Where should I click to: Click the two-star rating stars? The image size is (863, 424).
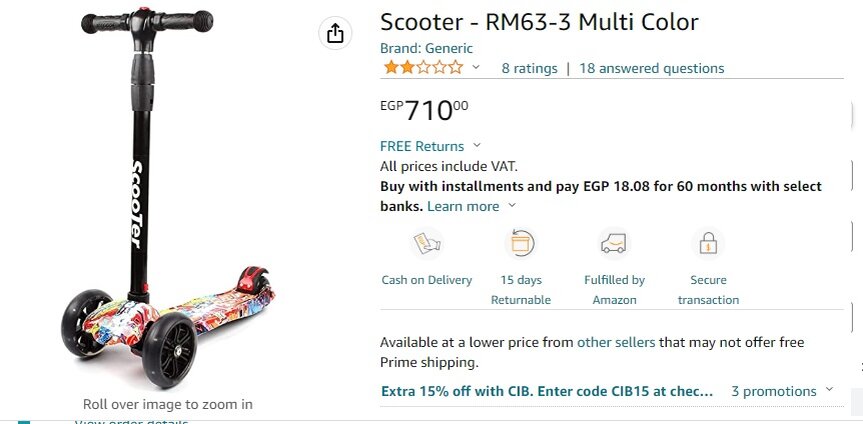[424, 68]
